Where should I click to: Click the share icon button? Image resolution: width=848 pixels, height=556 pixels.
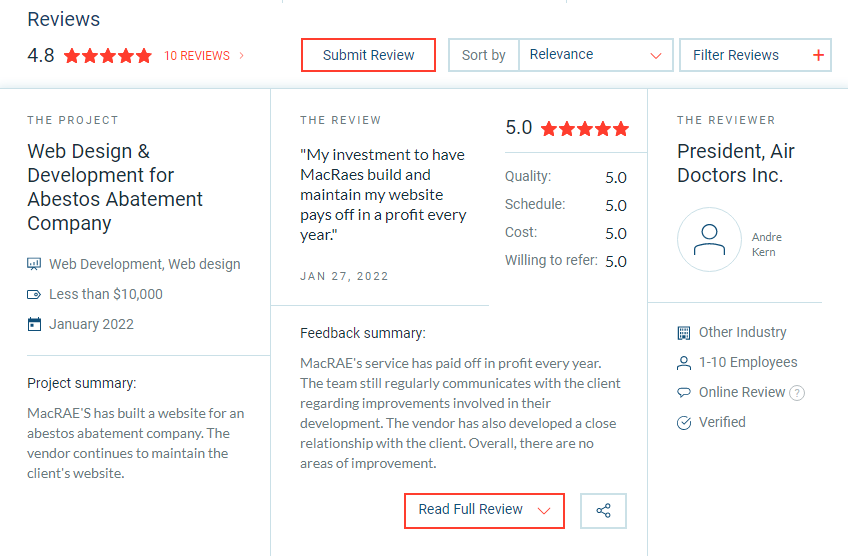pyautogui.click(x=604, y=511)
